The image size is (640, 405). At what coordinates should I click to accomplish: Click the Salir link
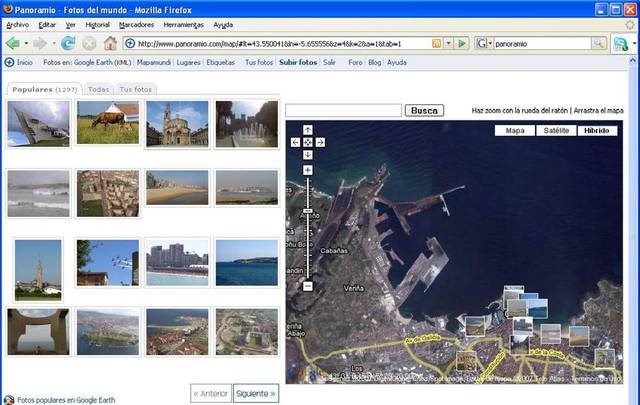(x=329, y=62)
